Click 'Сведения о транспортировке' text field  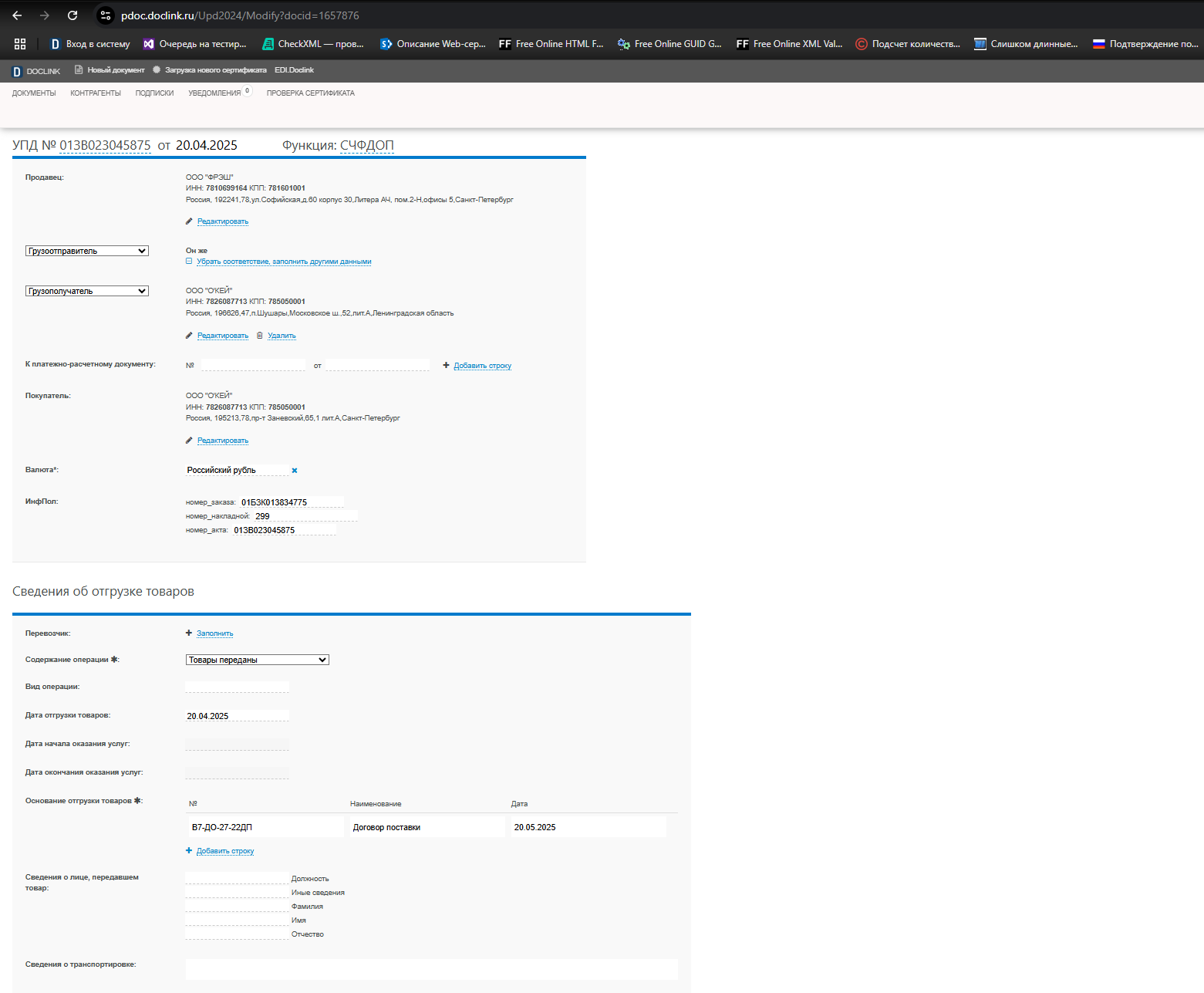[x=432, y=970]
